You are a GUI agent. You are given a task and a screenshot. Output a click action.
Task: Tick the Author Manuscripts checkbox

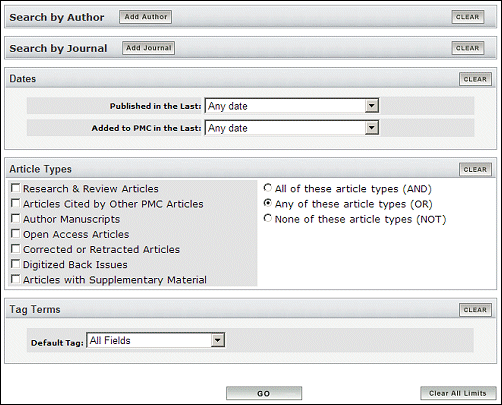pyautogui.click(x=15, y=219)
